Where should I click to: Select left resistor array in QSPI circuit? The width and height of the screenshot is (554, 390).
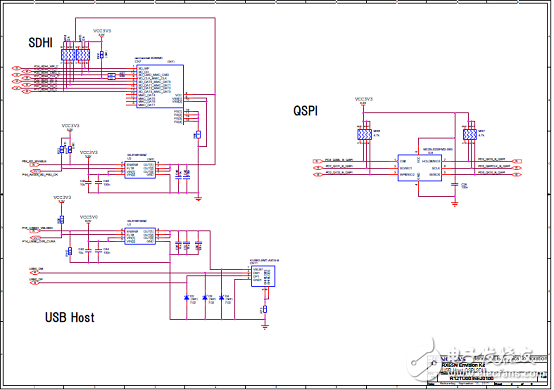(x=364, y=135)
